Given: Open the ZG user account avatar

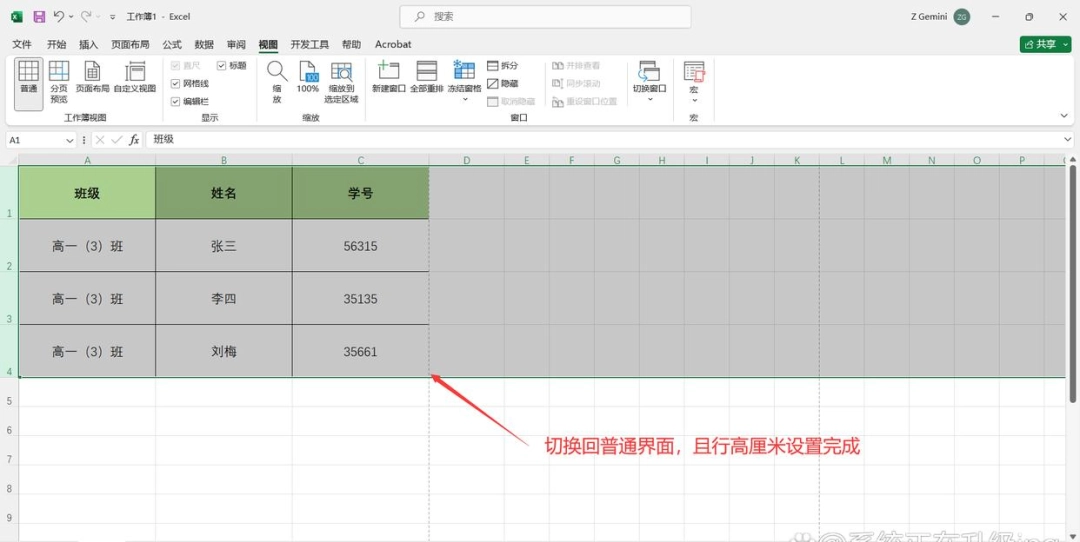Looking at the screenshot, I should 962,17.
